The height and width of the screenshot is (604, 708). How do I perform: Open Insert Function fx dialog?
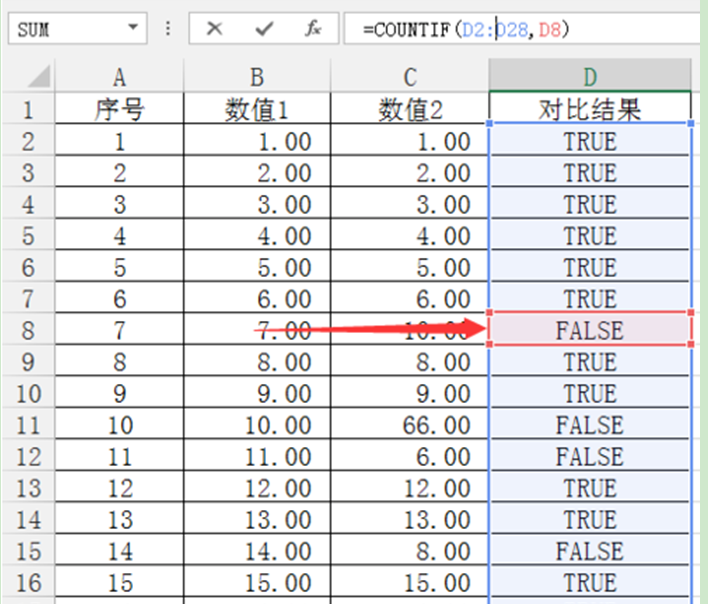[313, 28]
